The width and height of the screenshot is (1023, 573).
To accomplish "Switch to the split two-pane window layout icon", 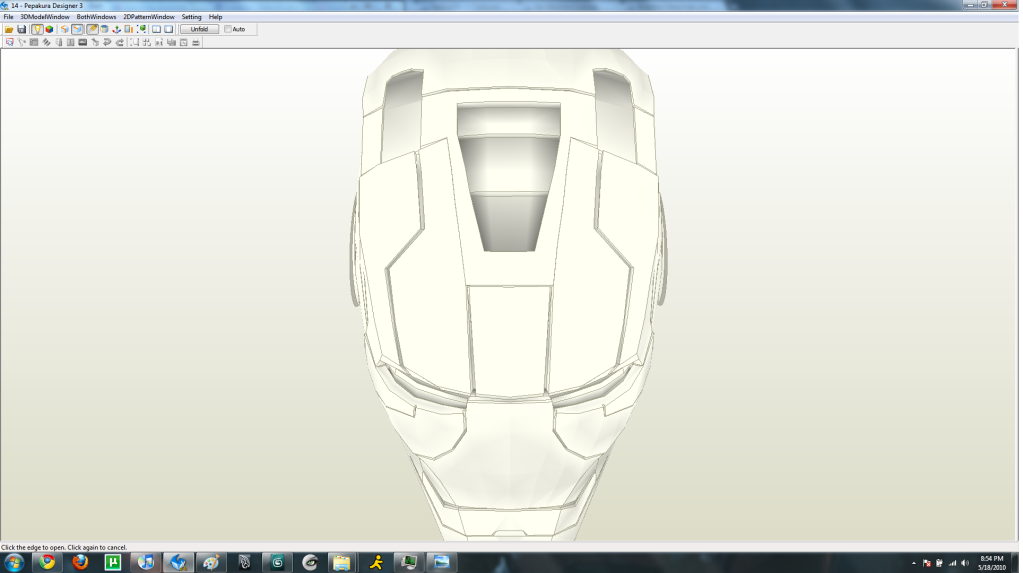I will pos(157,29).
